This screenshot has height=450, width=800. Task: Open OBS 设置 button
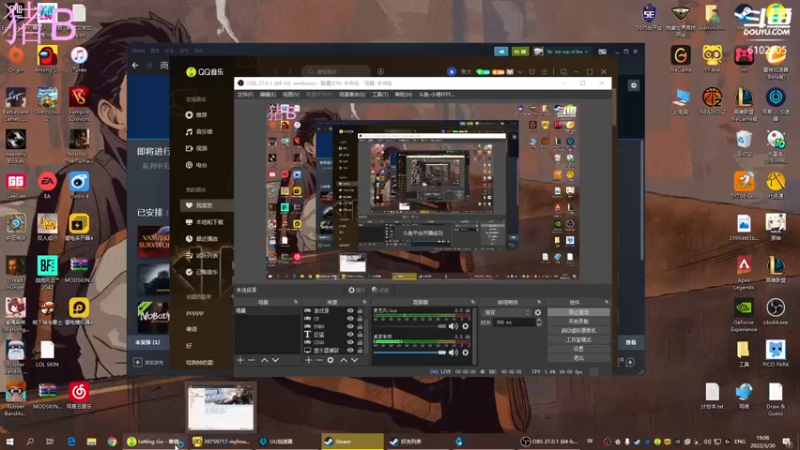pos(578,349)
